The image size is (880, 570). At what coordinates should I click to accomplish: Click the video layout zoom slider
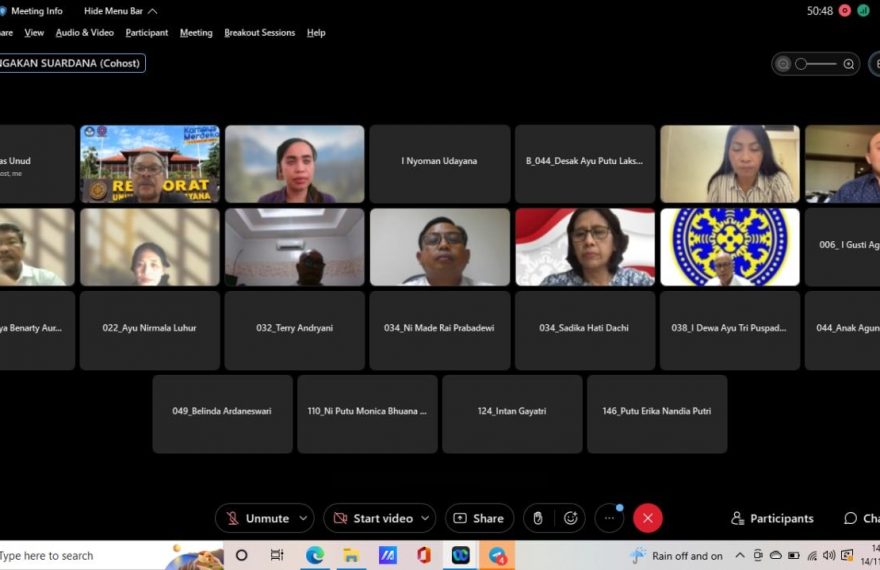coord(816,64)
